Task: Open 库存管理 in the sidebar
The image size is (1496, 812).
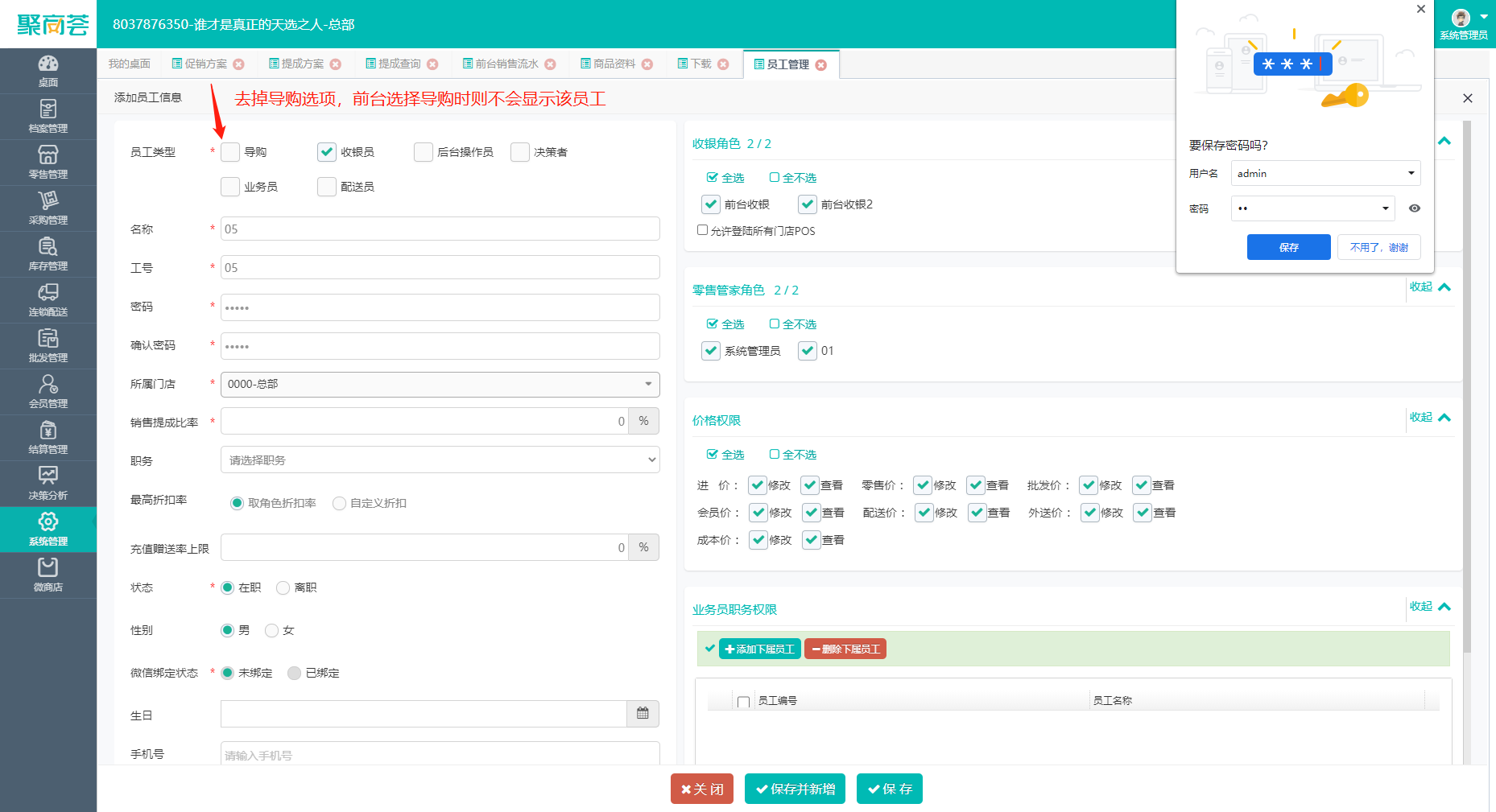Action: pyautogui.click(x=48, y=254)
